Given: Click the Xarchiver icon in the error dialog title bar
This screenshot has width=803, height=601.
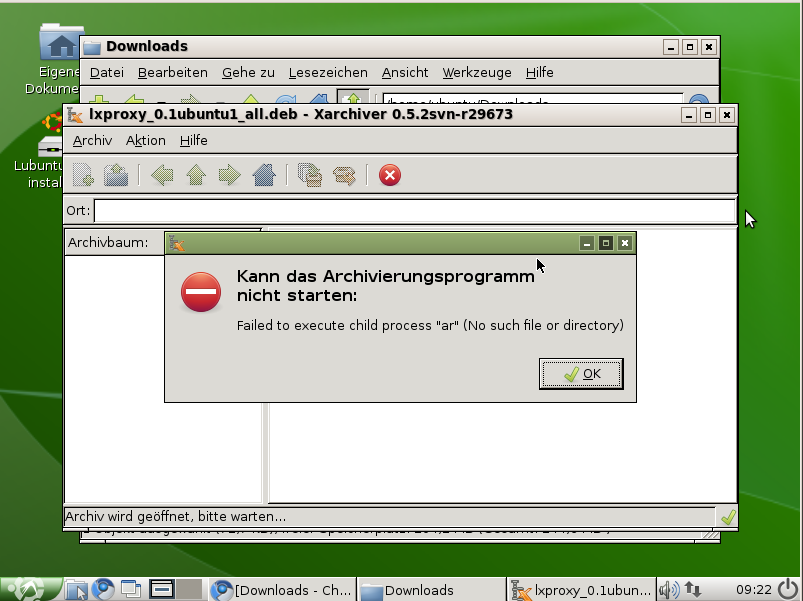Looking at the screenshot, I should click(x=177, y=244).
